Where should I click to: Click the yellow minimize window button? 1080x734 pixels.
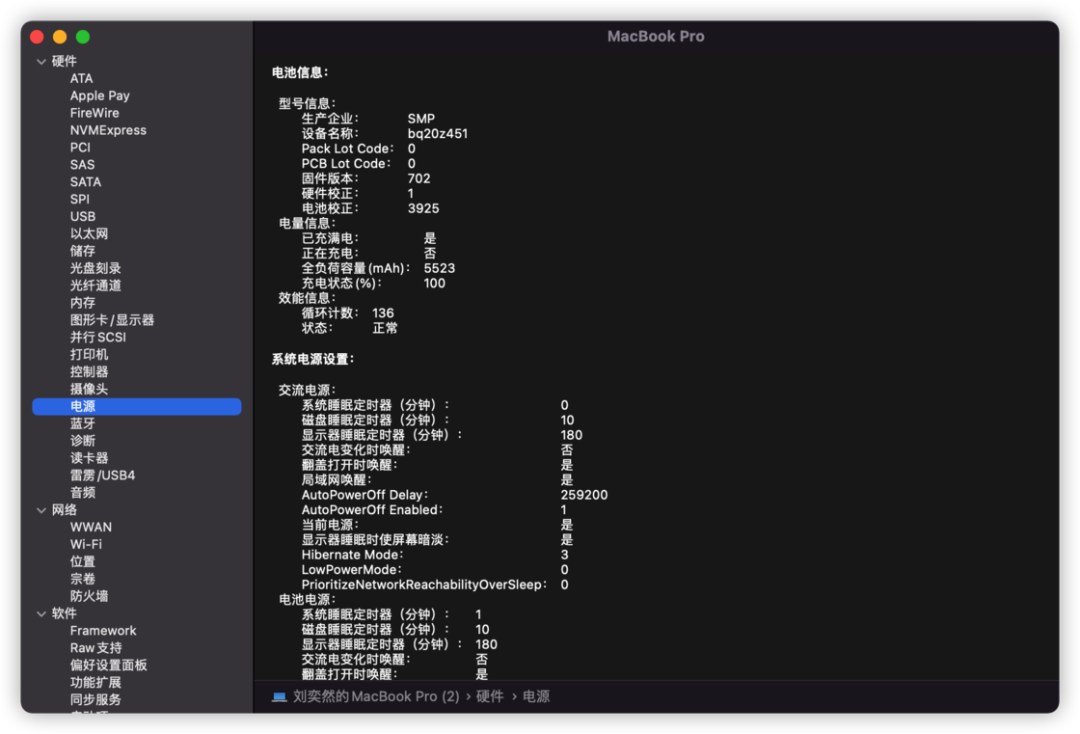[60, 36]
